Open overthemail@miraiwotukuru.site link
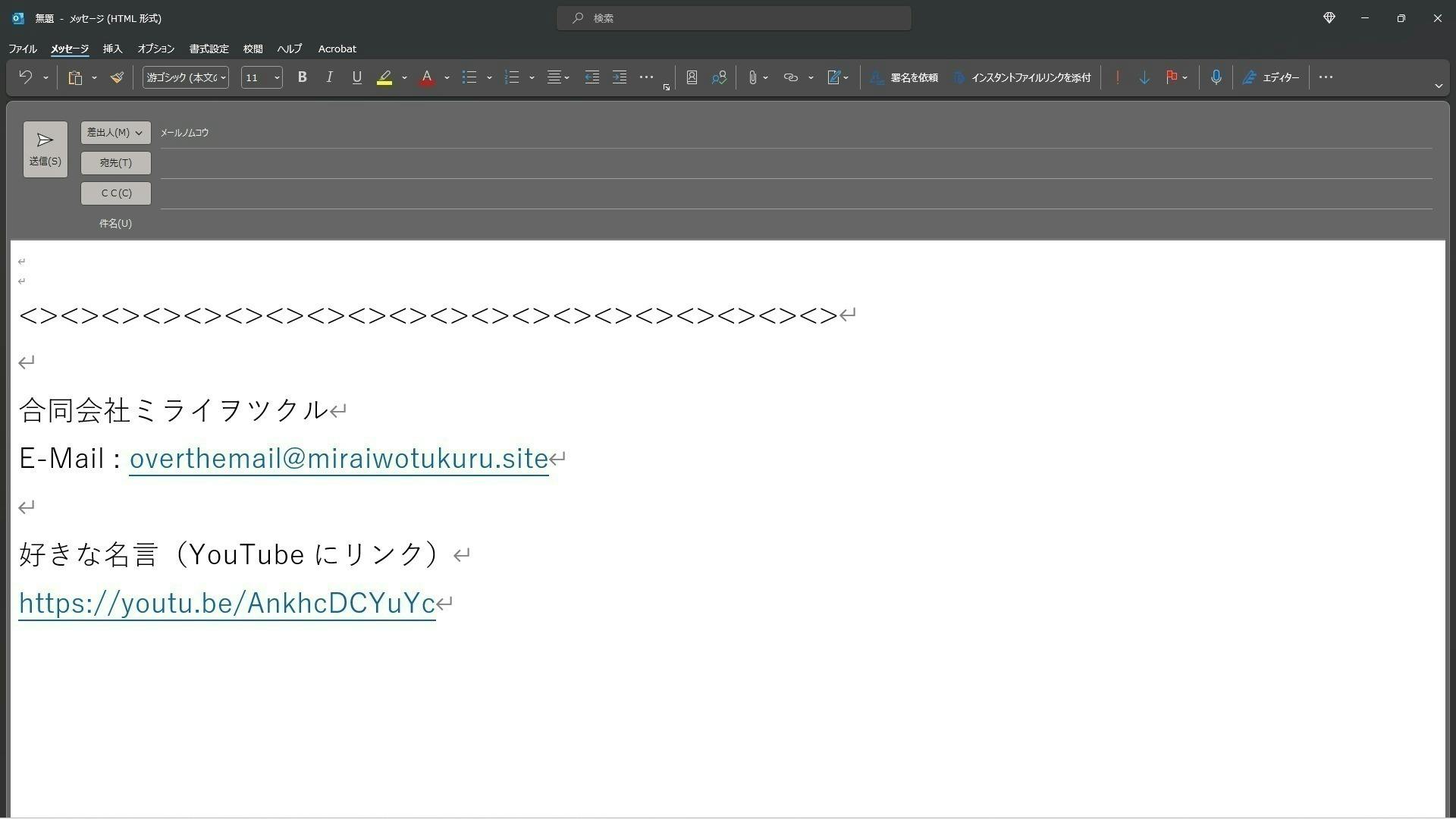 click(338, 459)
